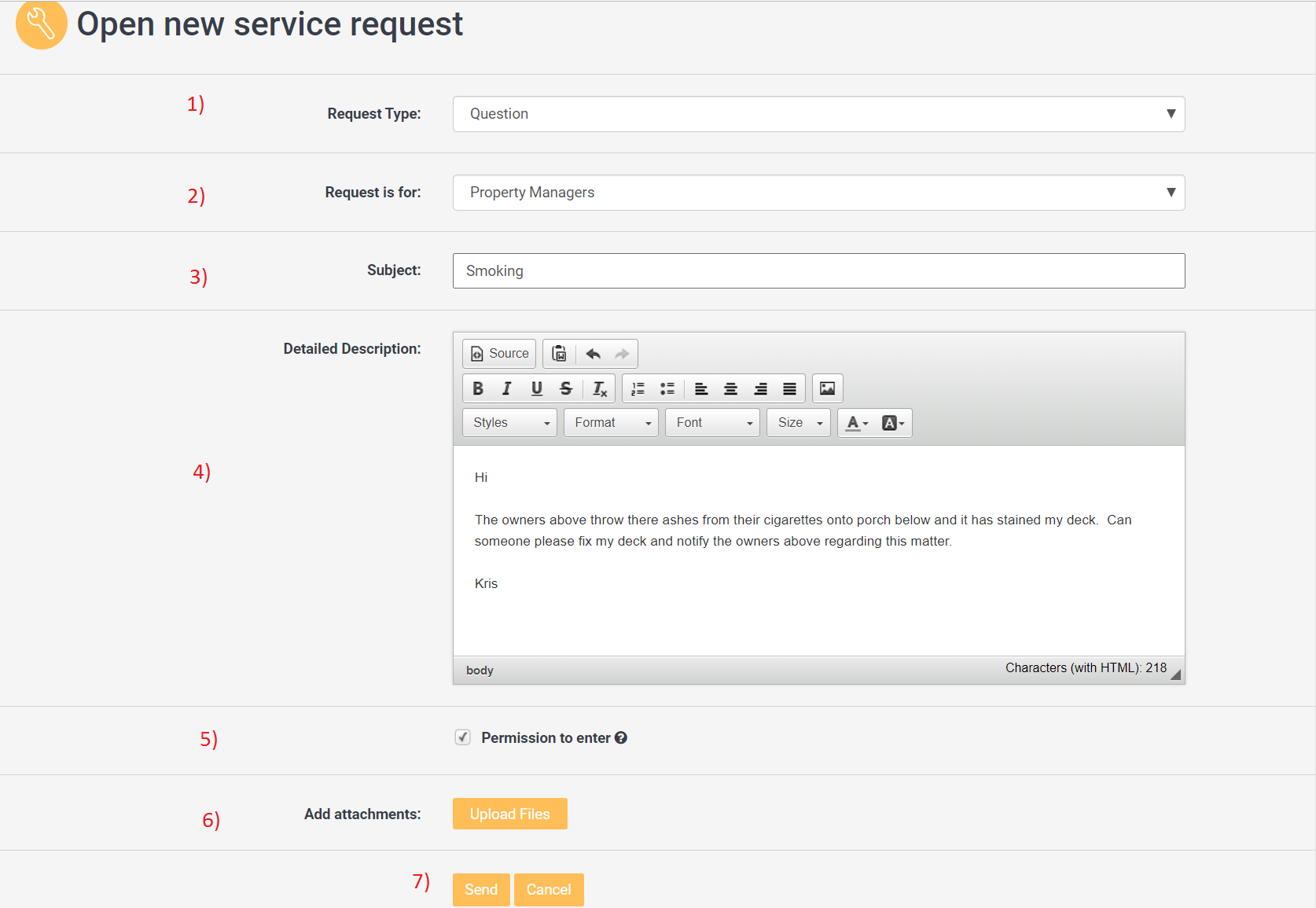Insert a bulleted list
The image size is (1316, 908).
667,388
